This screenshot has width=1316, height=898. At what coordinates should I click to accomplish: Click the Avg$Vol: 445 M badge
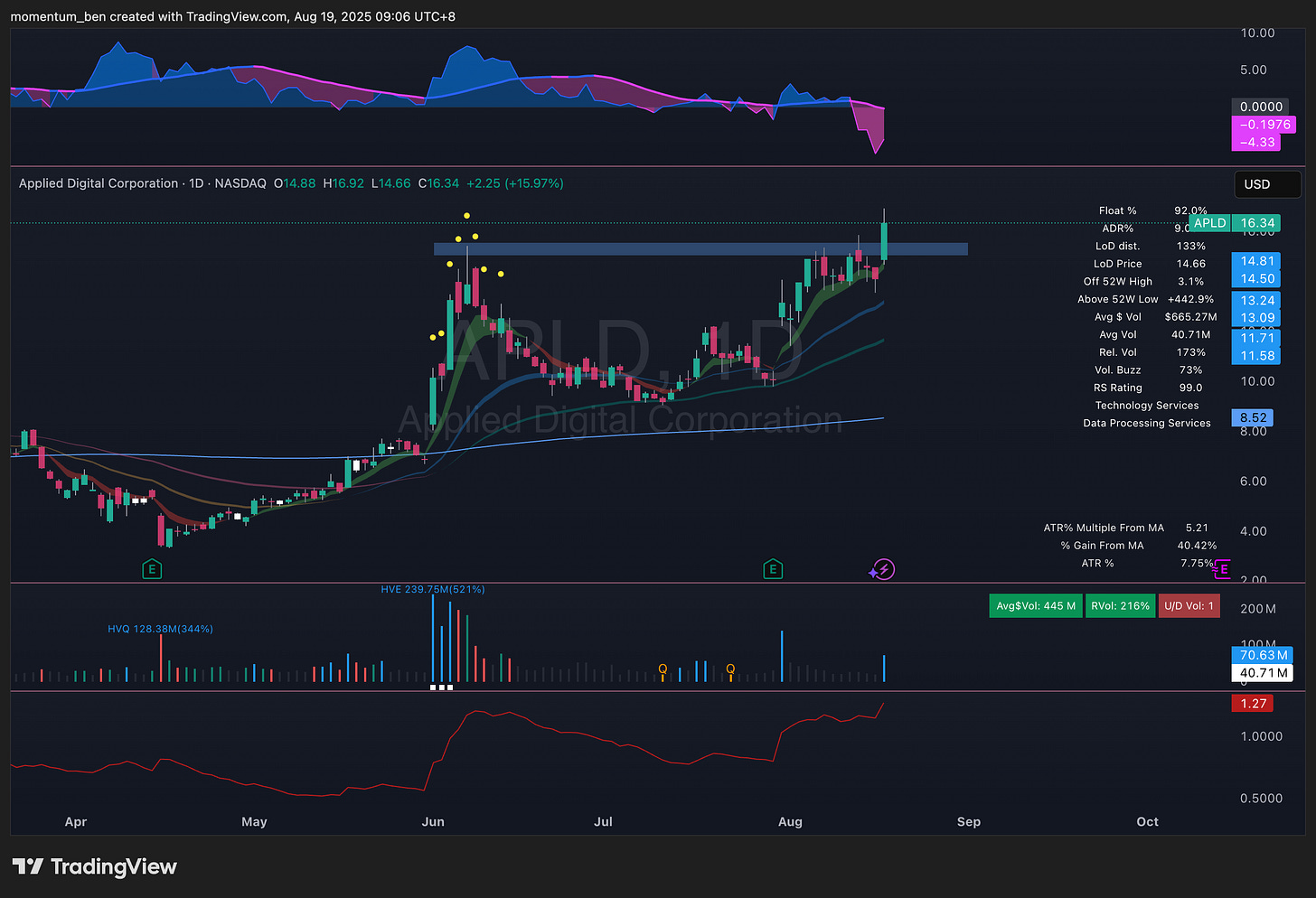pos(1036,606)
